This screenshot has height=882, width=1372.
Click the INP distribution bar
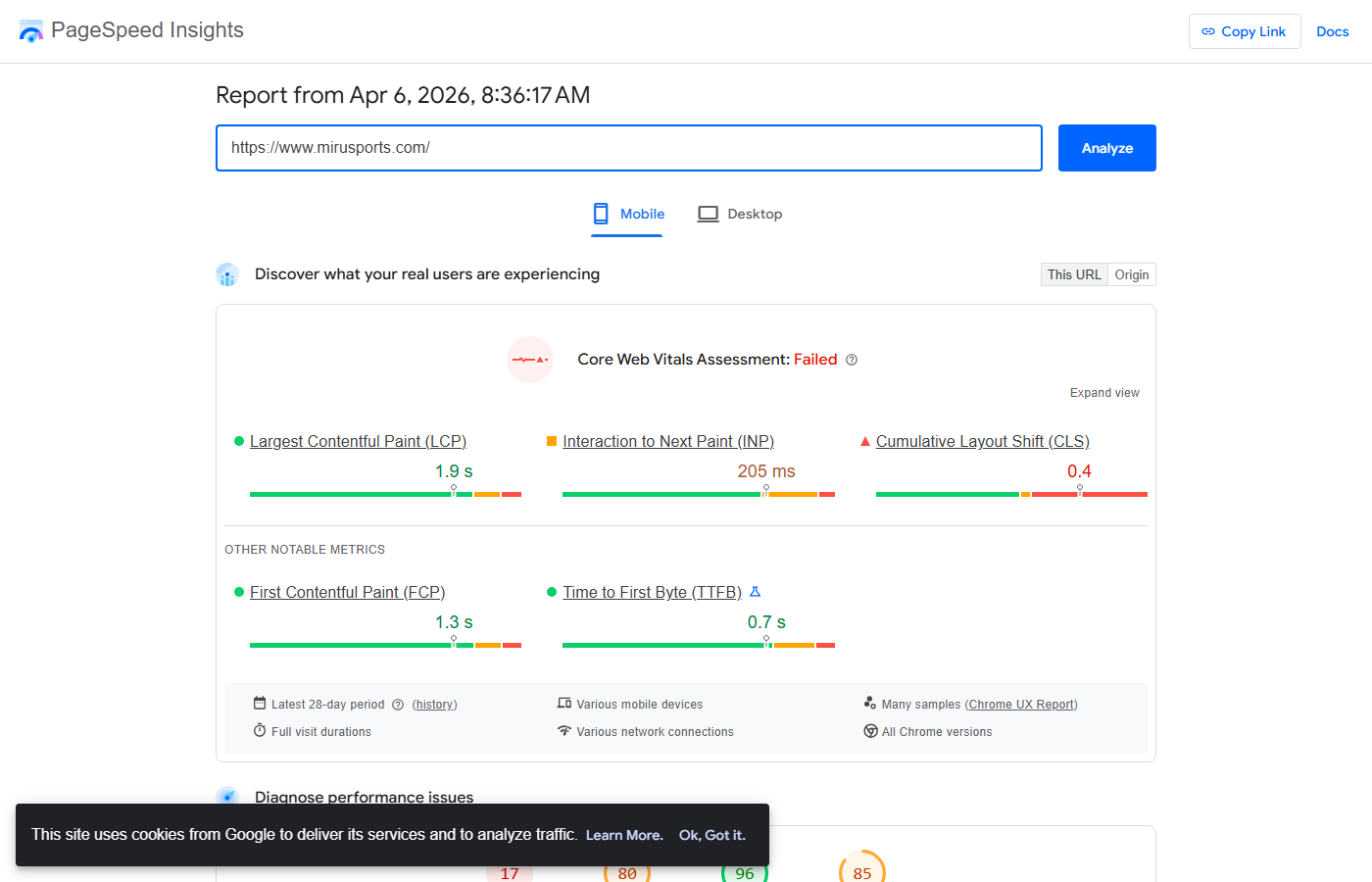click(699, 494)
